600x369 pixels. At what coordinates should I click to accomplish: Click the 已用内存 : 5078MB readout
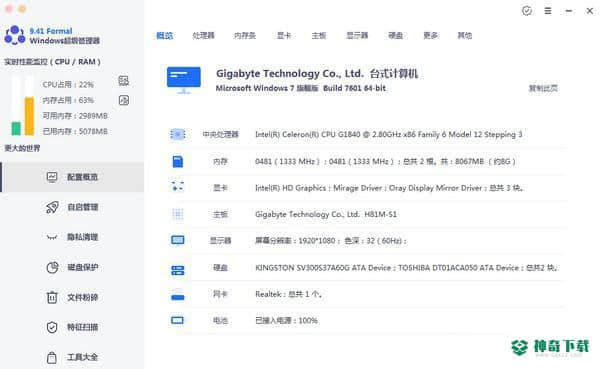pyautogui.click(x=75, y=132)
